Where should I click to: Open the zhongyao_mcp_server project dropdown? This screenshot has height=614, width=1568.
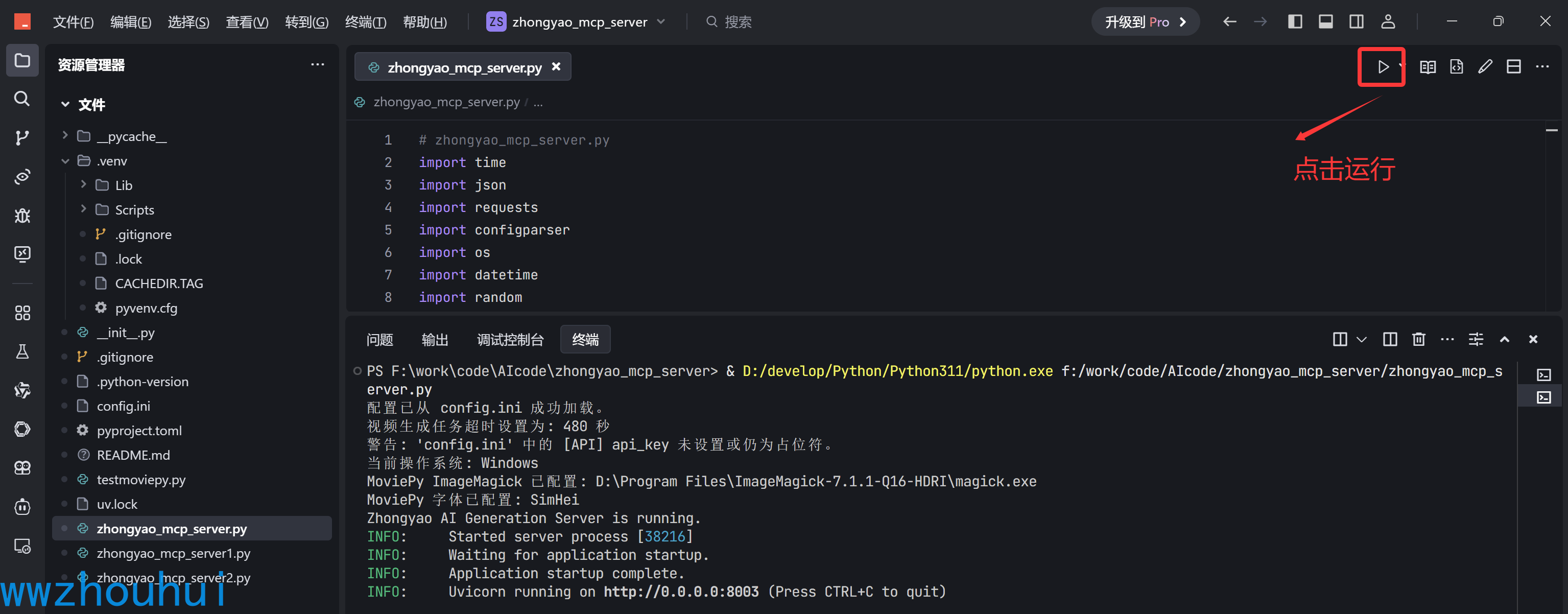click(x=576, y=22)
